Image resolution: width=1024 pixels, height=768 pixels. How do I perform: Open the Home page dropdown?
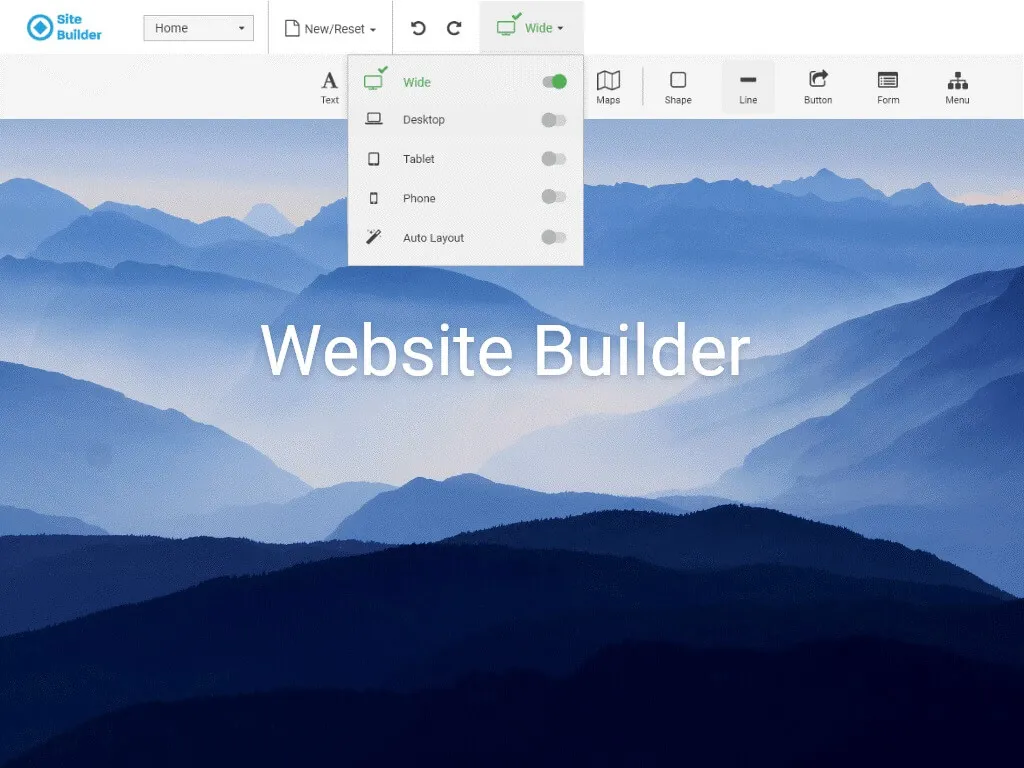tap(199, 28)
